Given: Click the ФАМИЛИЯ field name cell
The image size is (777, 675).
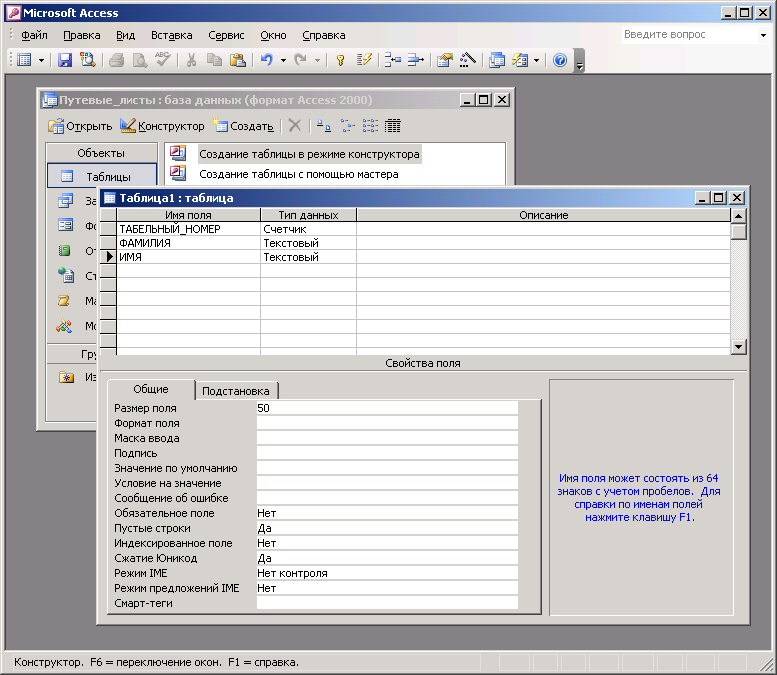Looking at the screenshot, I should pyautogui.click(x=188, y=243).
